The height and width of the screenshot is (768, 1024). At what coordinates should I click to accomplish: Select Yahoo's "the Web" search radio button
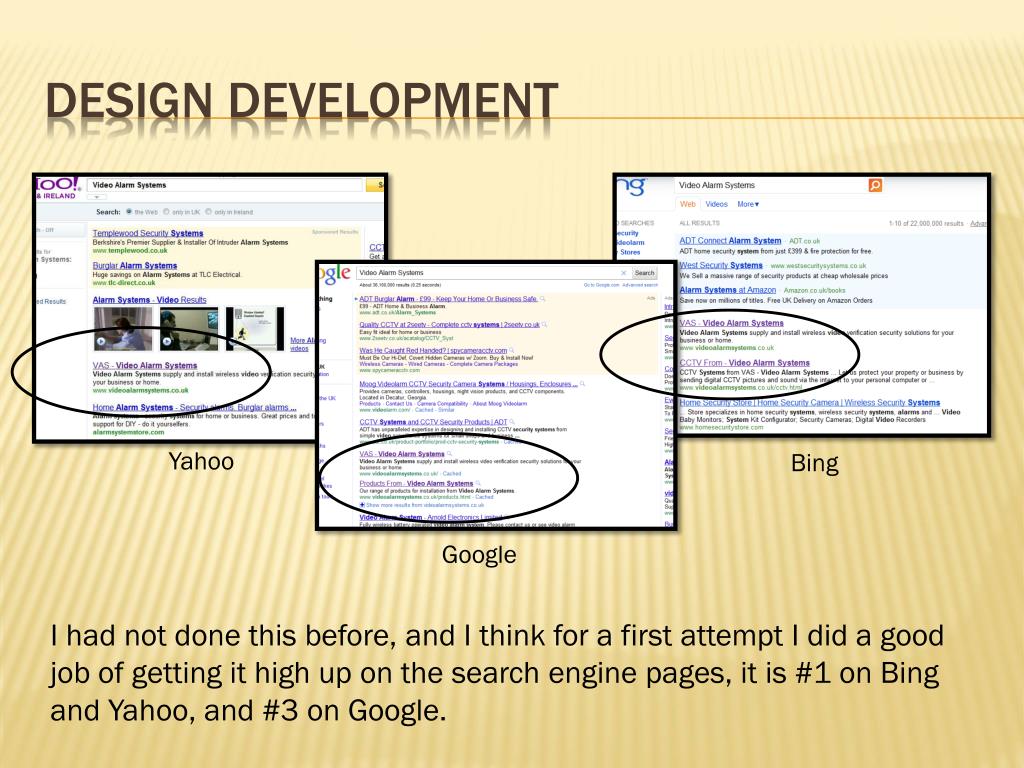(129, 212)
